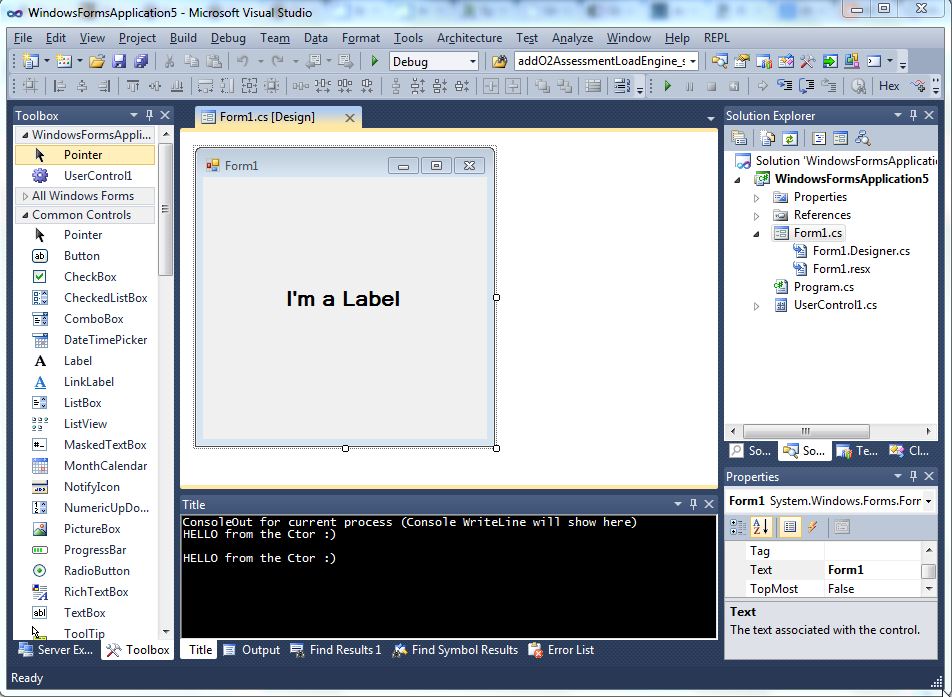Click the Align Lefts layout icon

pyautogui.click(x=60, y=86)
